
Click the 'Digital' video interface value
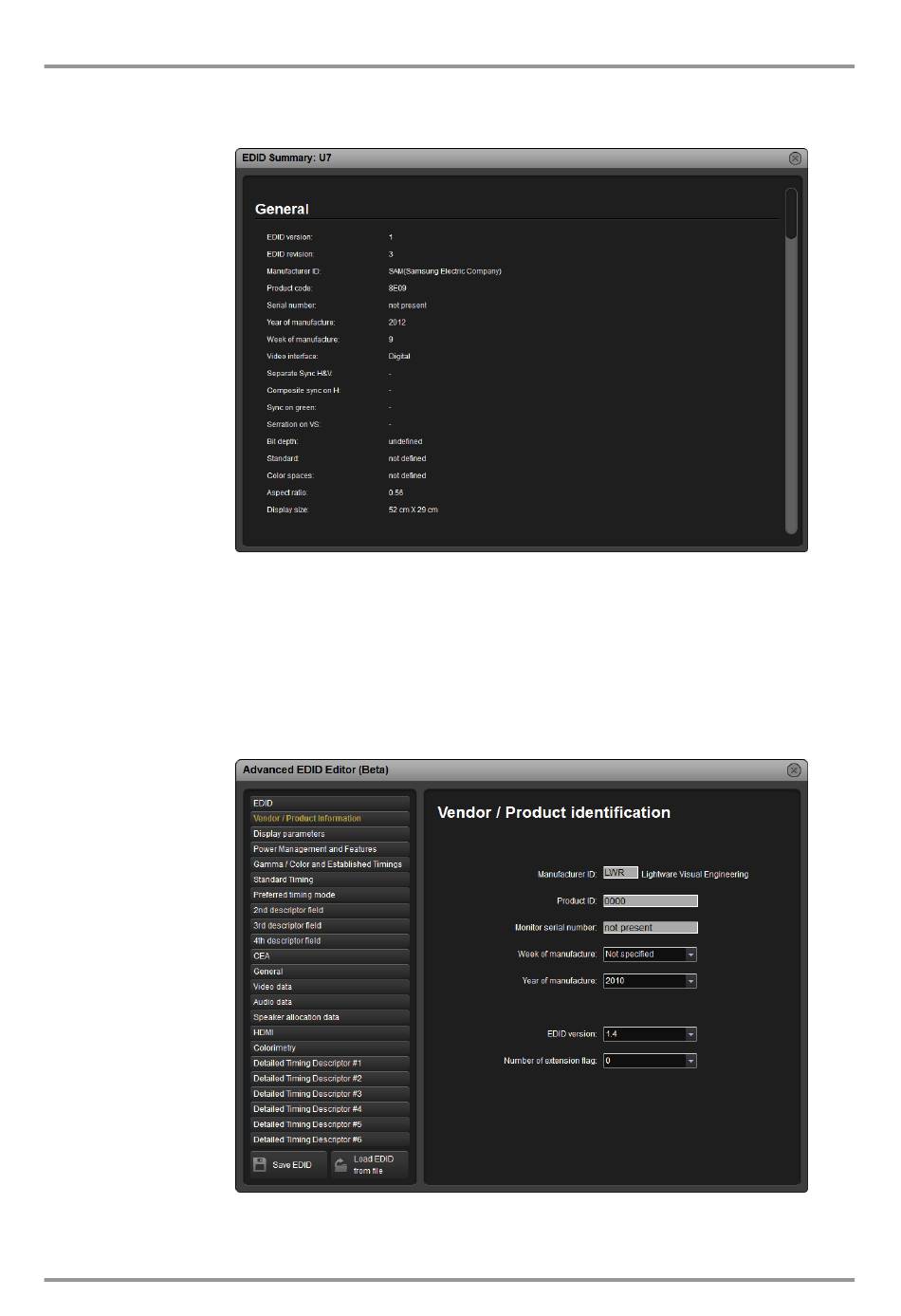point(399,357)
